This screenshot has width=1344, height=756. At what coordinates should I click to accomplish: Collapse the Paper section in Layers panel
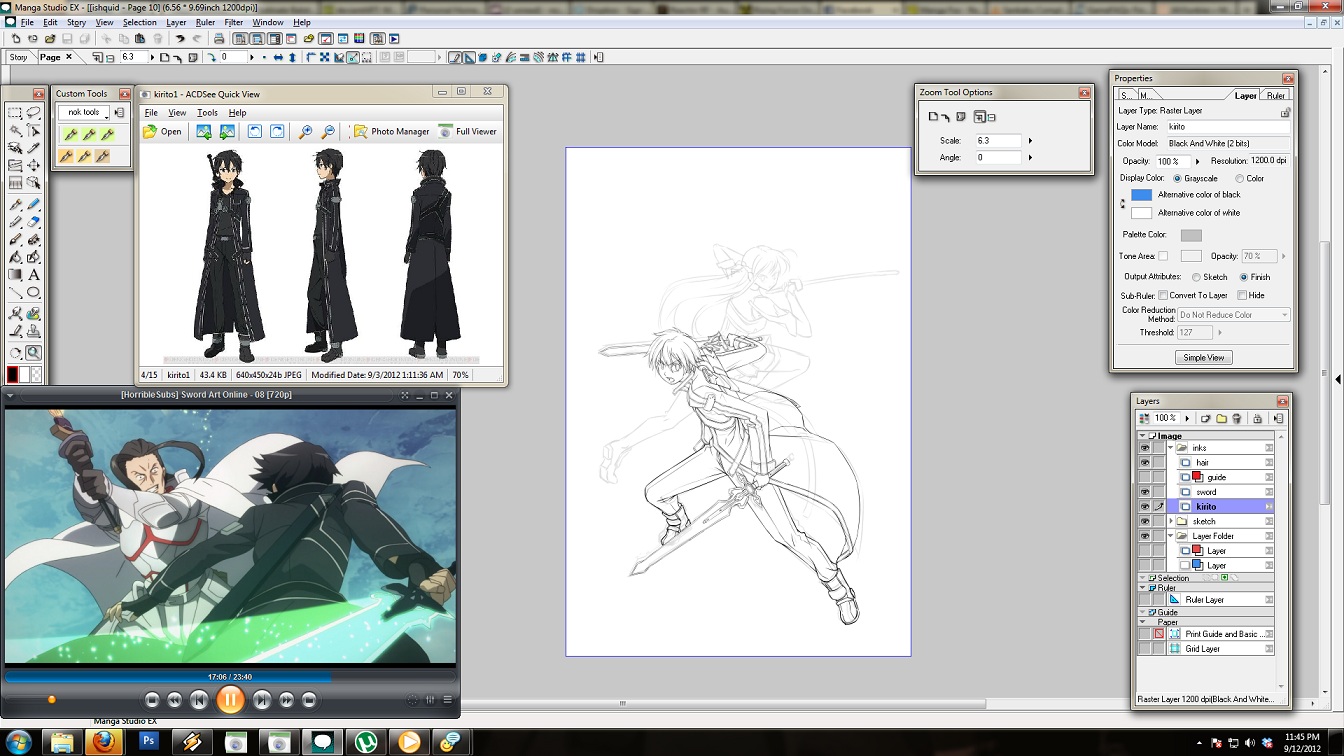[x=1143, y=622]
